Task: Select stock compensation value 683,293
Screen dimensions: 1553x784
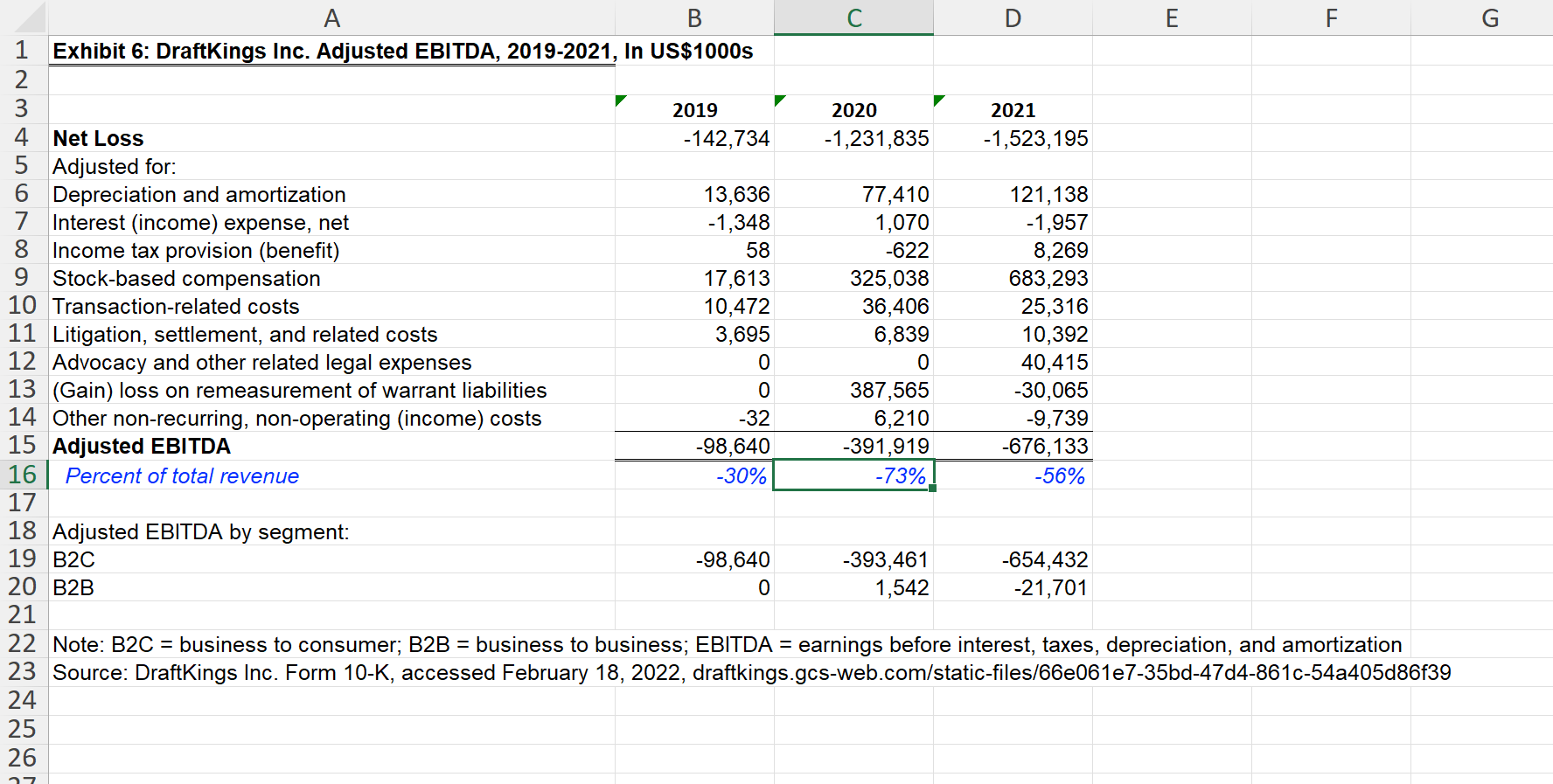Action: pyautogui.click(x=1013, y=278)
